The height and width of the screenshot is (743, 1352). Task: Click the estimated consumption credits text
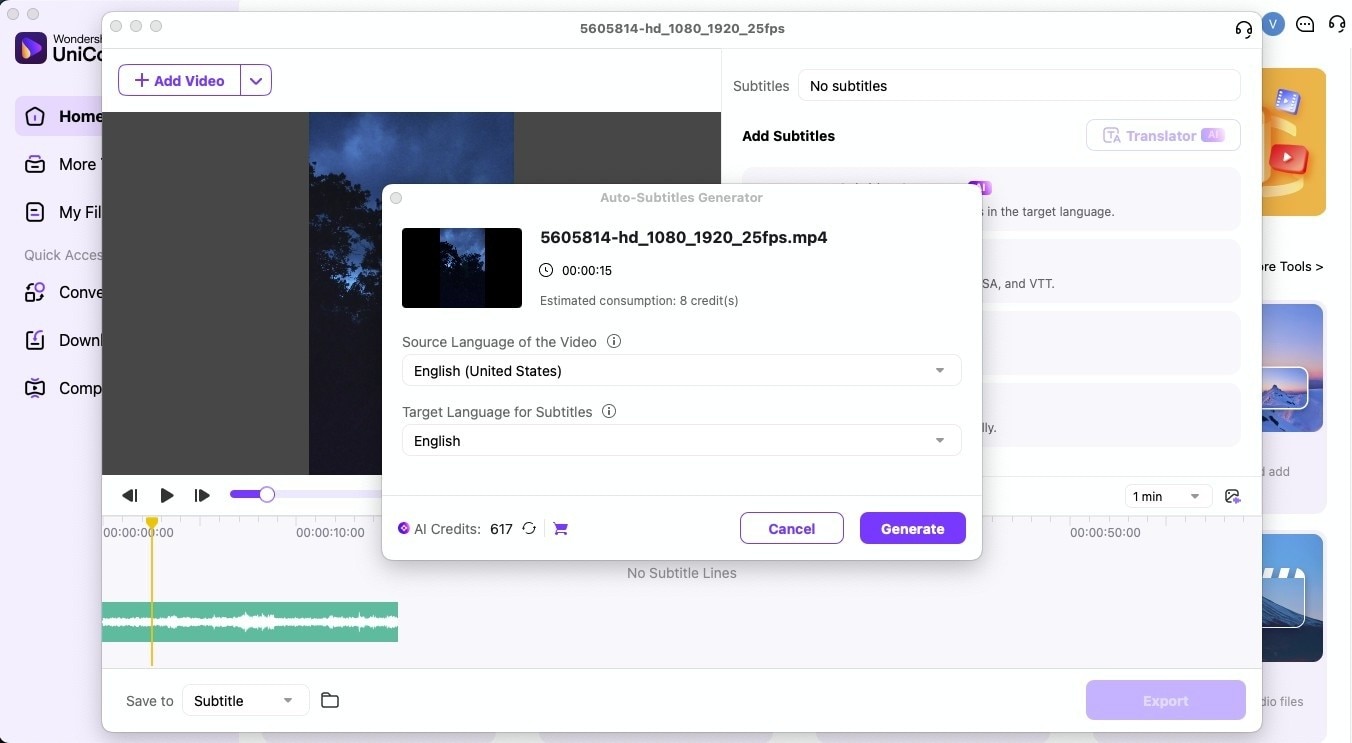[639, 300]
